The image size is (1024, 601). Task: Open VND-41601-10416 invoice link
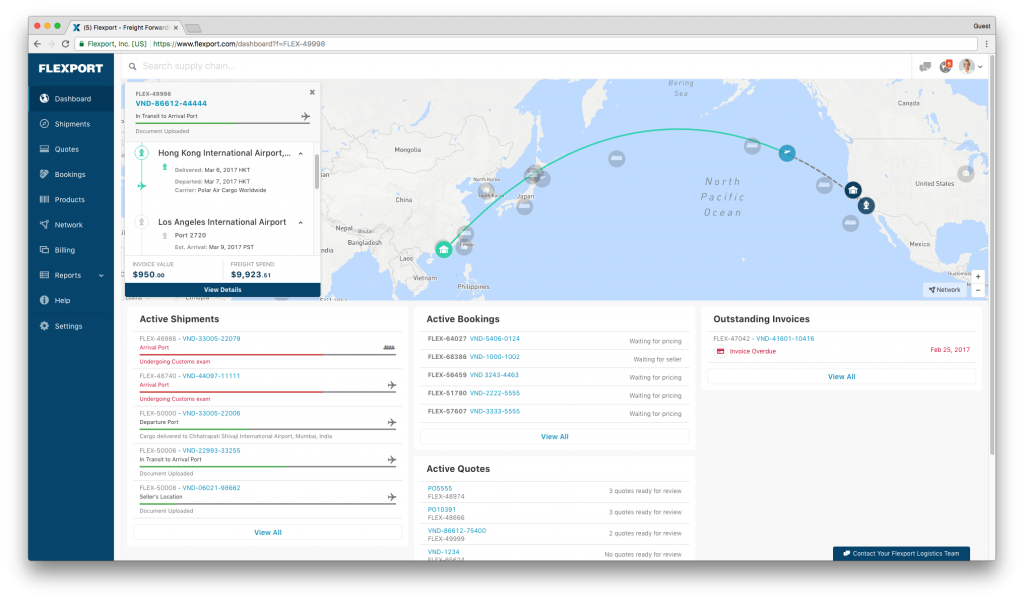[785, 339]
